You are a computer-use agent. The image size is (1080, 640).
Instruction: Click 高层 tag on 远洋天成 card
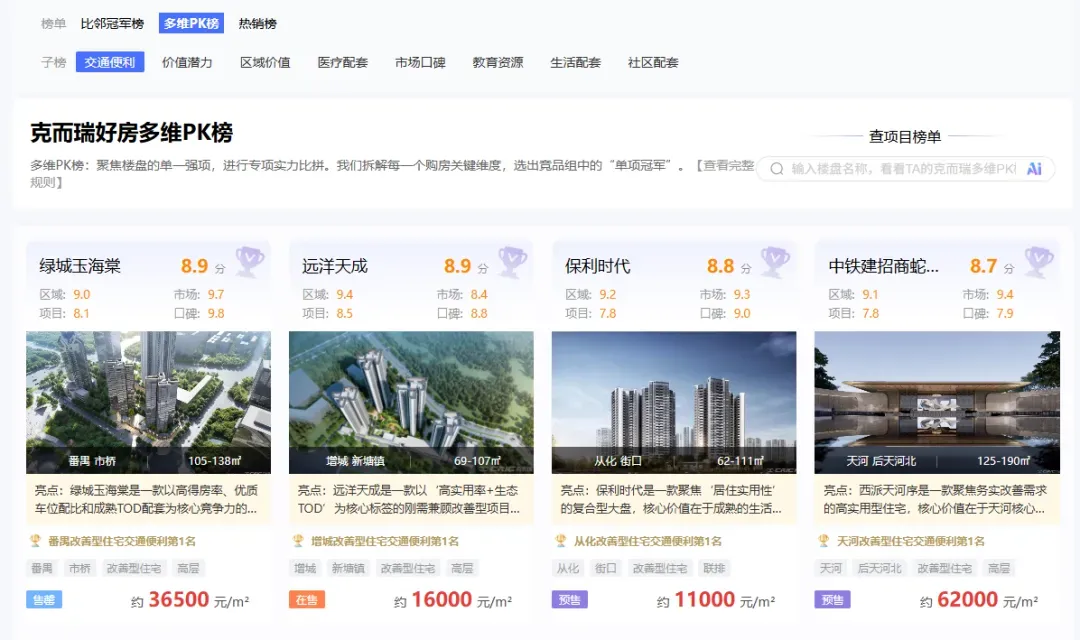(462, 568)
